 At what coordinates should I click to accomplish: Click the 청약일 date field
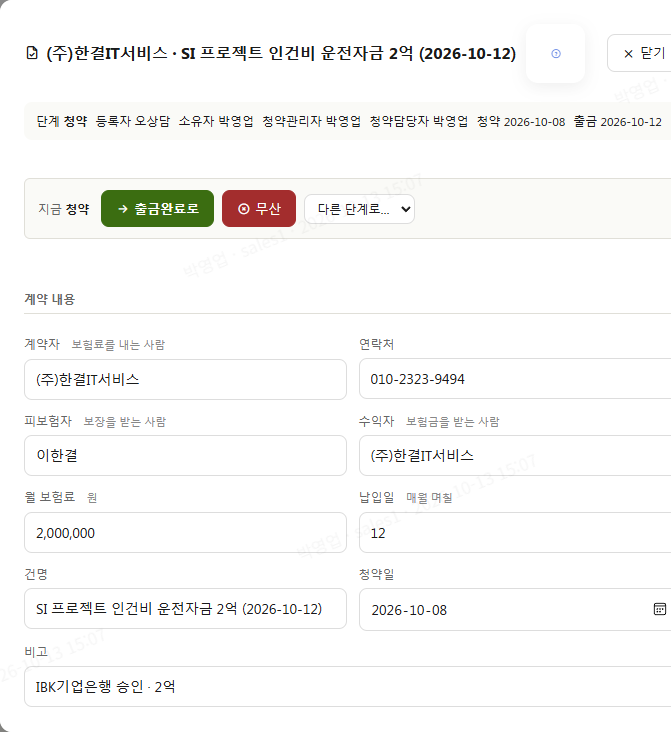(515, 610)
